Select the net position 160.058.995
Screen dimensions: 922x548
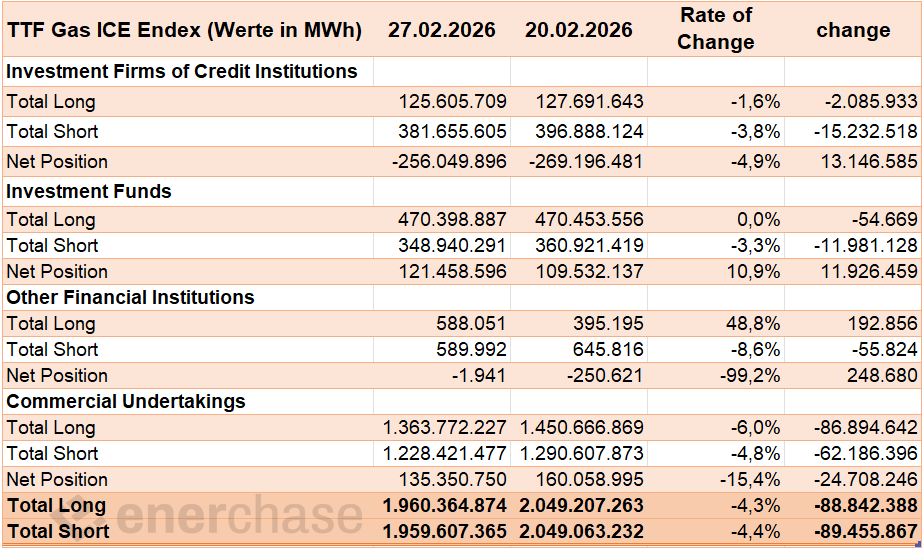tap(590, 479)
